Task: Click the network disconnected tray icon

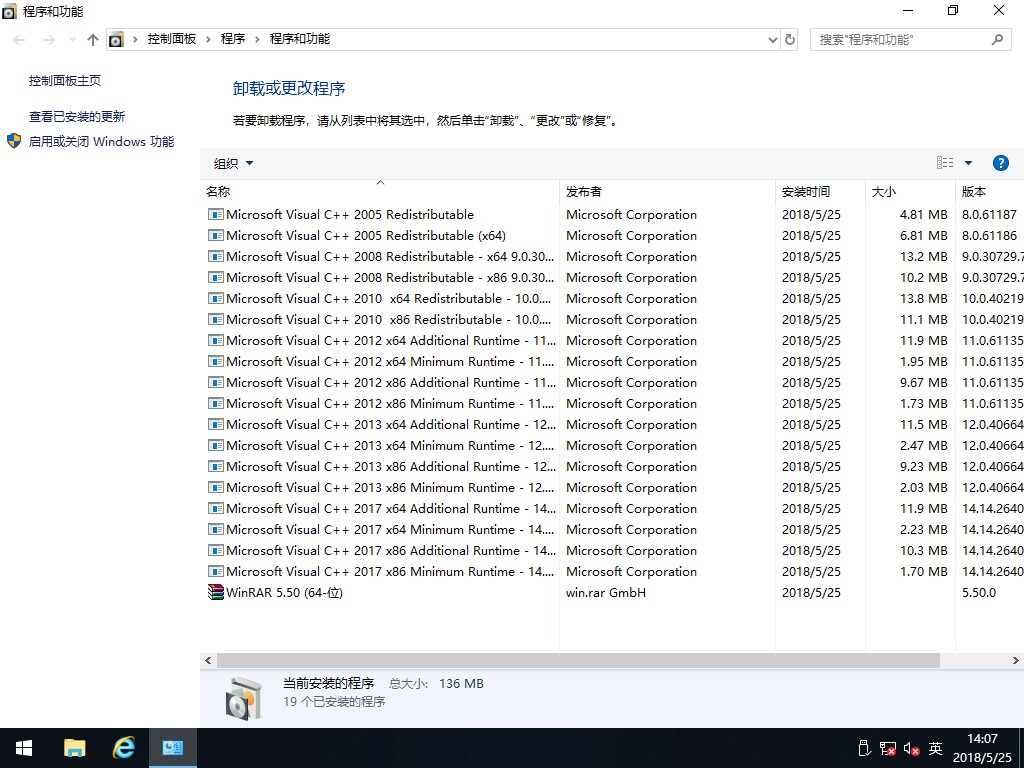Action: click(x=888, y=748)
